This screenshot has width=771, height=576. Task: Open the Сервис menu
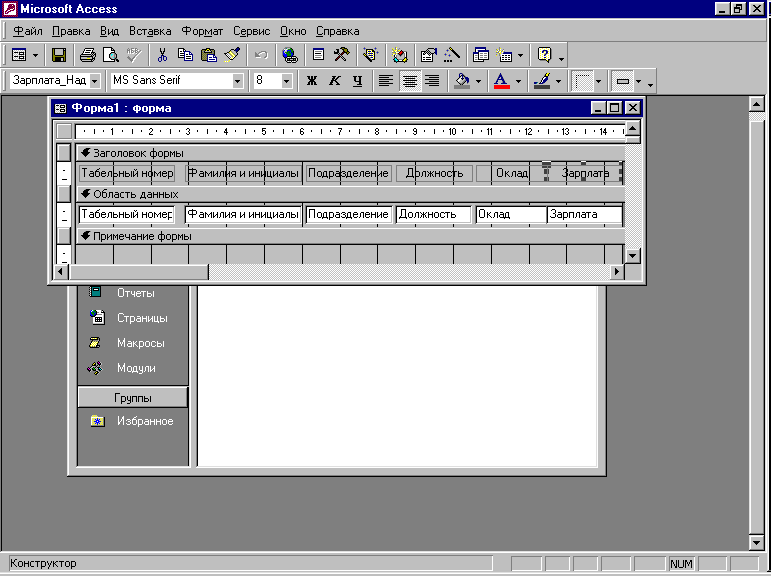[x=251, y=31]
